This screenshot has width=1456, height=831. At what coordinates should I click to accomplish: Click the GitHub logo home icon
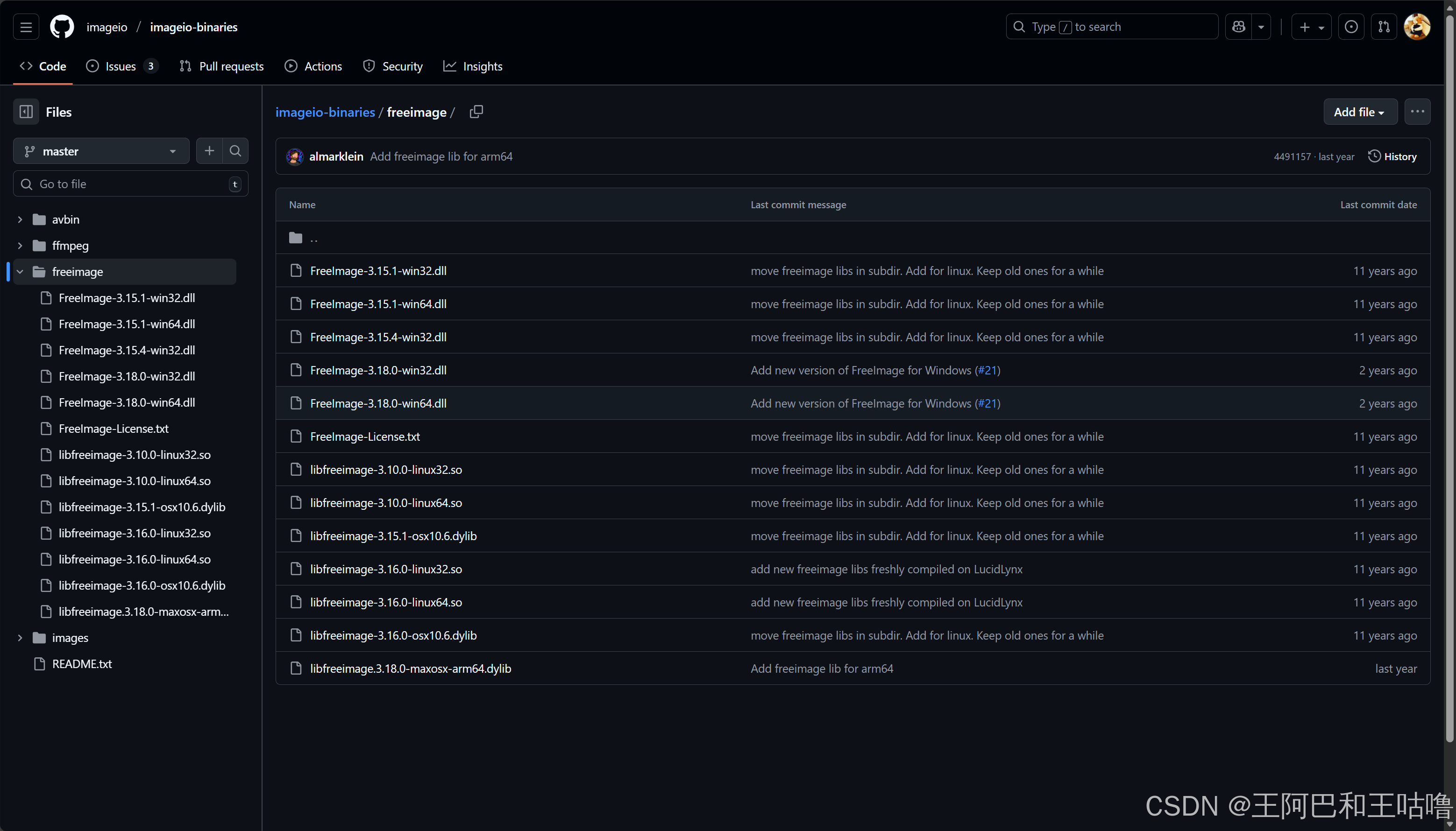[x=62, y=27]
